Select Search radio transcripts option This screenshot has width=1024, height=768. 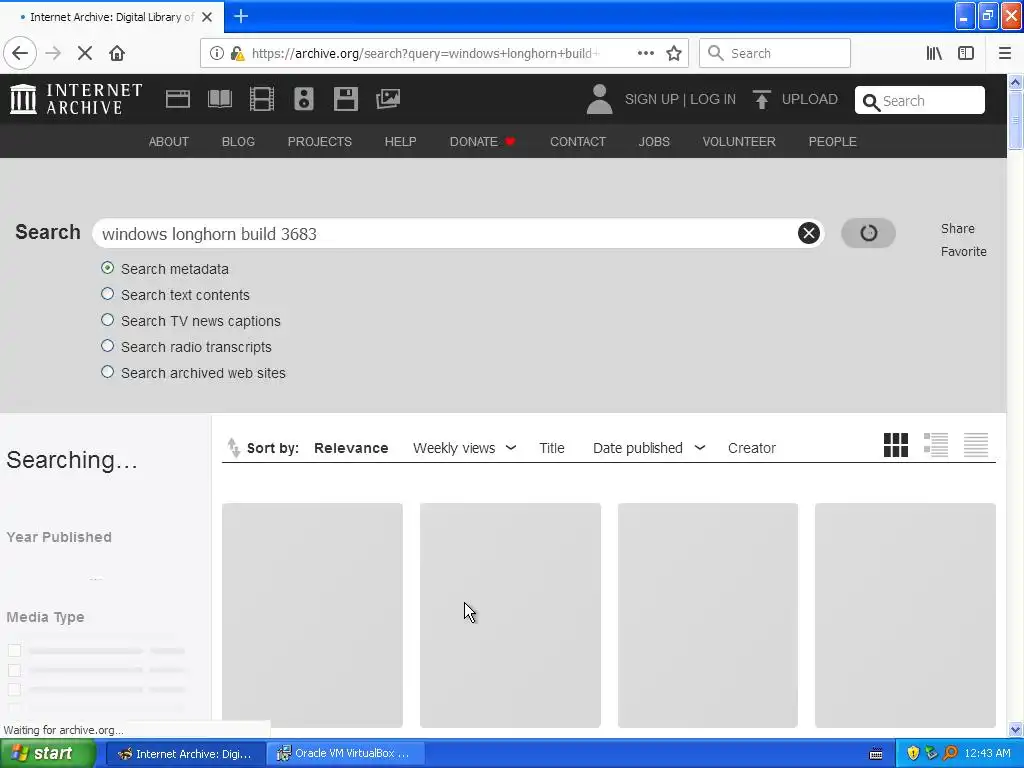[x=107, y=346]
